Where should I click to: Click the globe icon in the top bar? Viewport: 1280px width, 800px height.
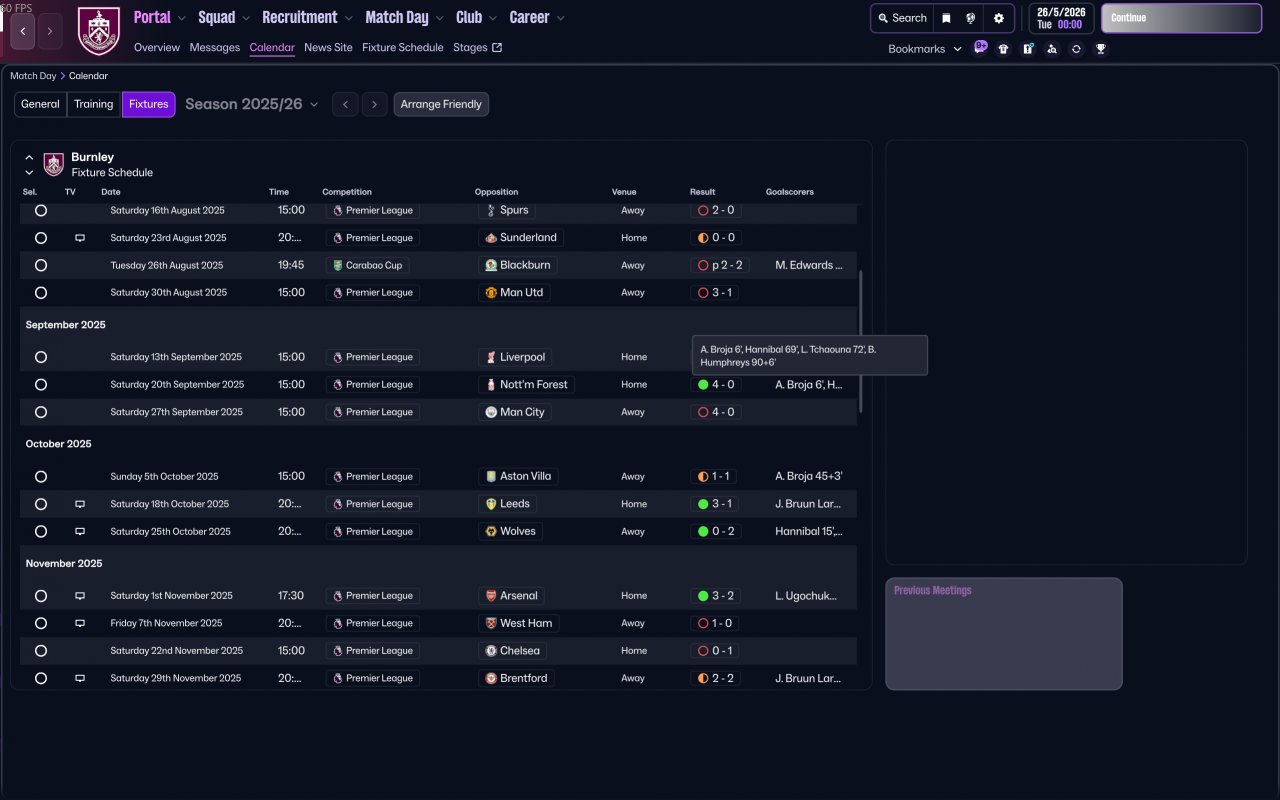coord(970,18)
